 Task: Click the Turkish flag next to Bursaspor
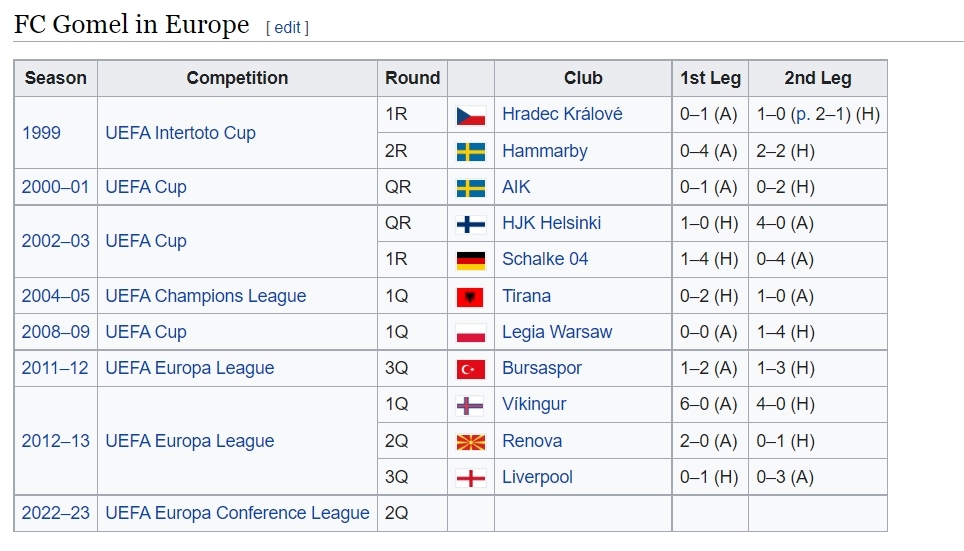pos(471,369)
